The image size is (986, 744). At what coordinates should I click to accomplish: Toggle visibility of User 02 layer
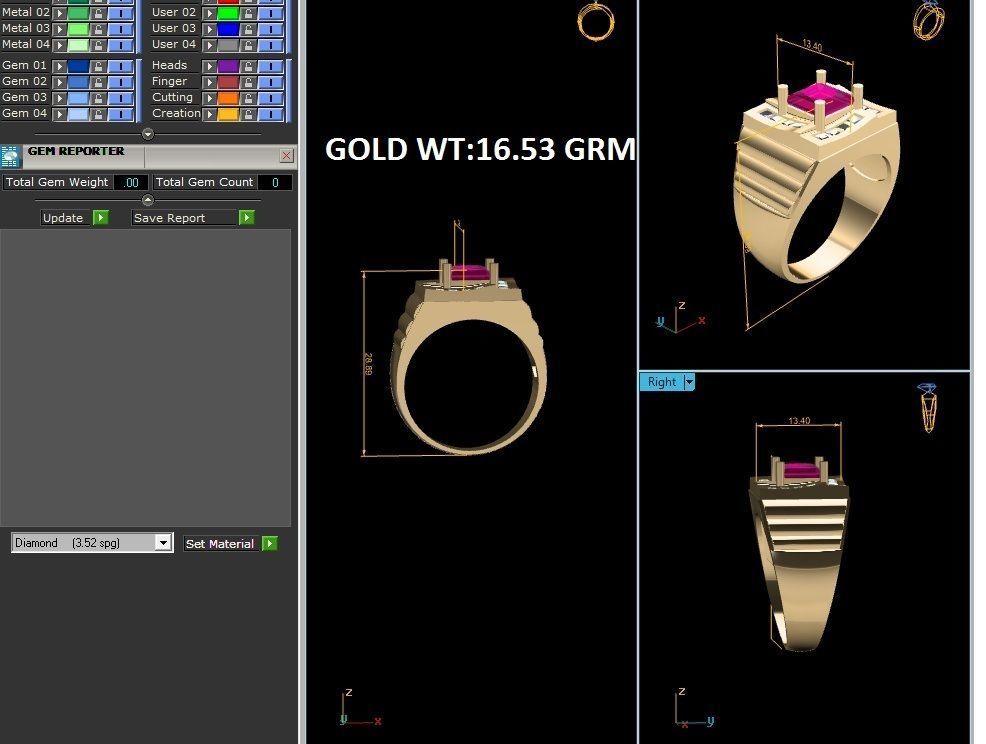pyautogui.click(x=270, y=13)
